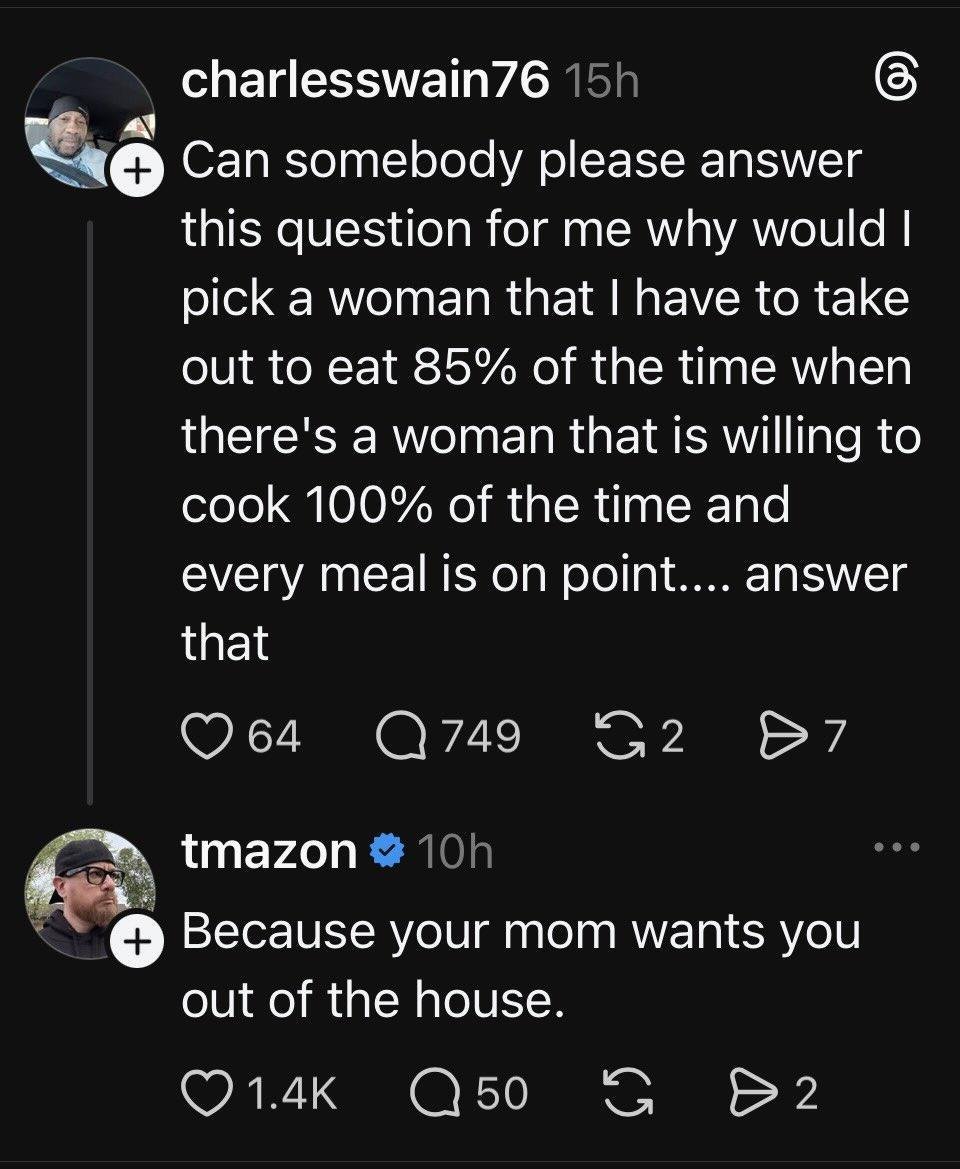The height and width of the screenshot is (1169, 960).
Task: Like charlesswain76's post with the heart icon
Action: point(202,737)
